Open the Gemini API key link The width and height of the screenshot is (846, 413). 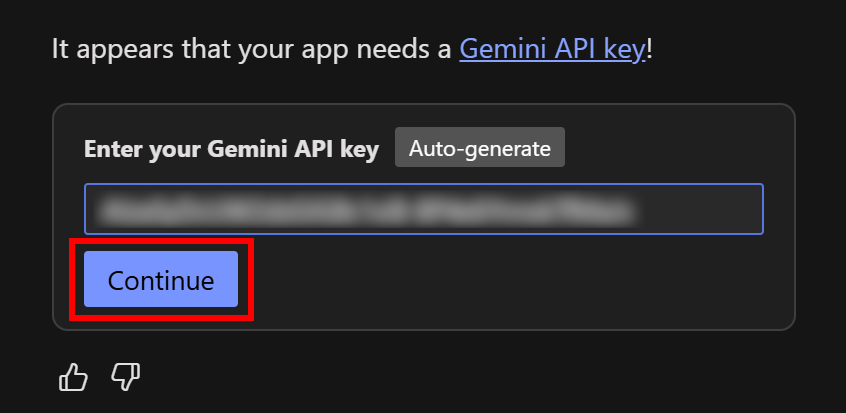tap(552, 49)
